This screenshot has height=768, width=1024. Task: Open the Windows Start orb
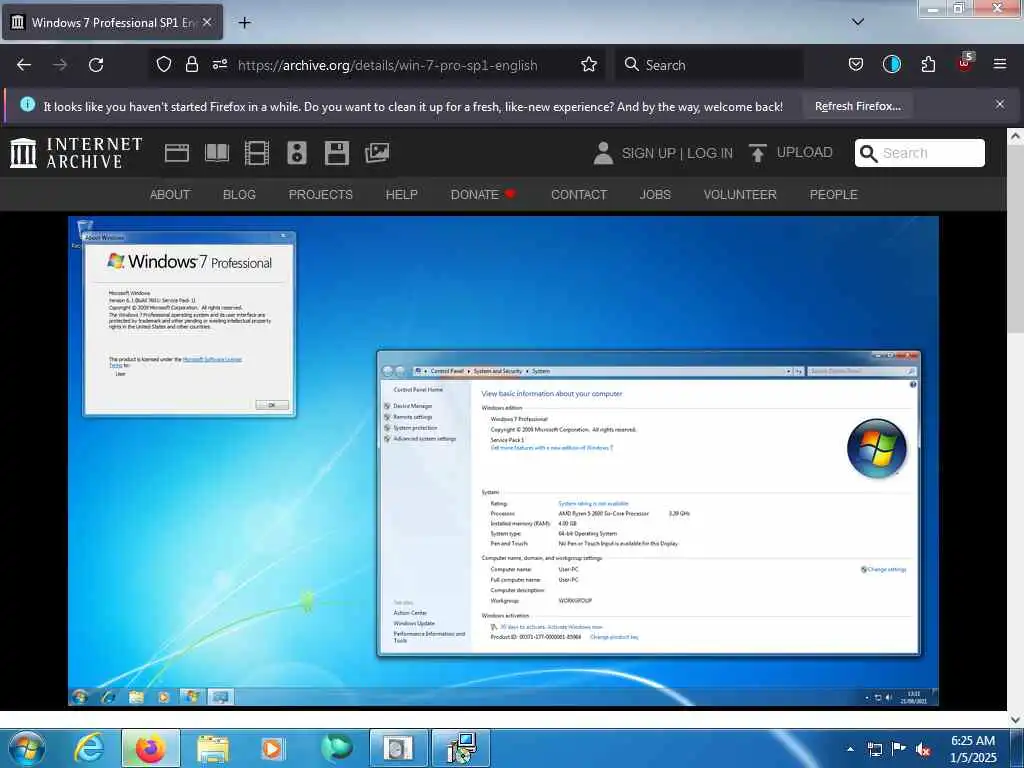tap(27, 748)
